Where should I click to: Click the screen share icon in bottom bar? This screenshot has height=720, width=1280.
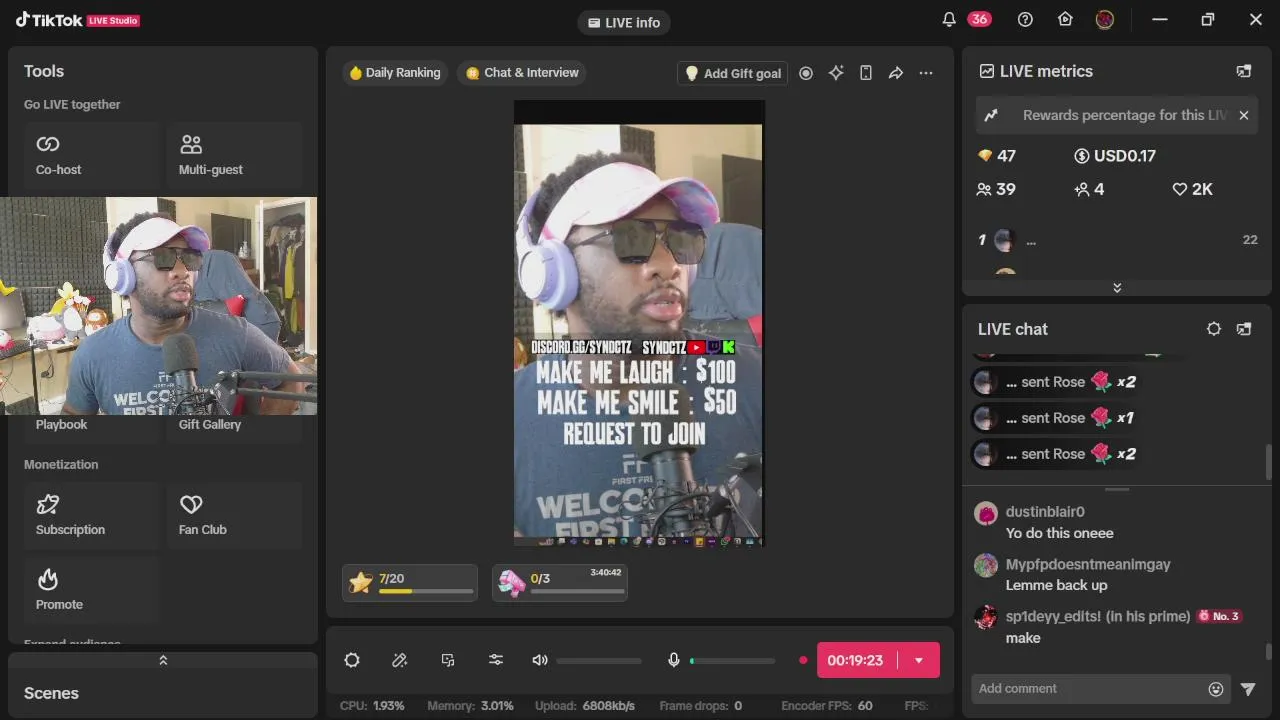(448, 660)
